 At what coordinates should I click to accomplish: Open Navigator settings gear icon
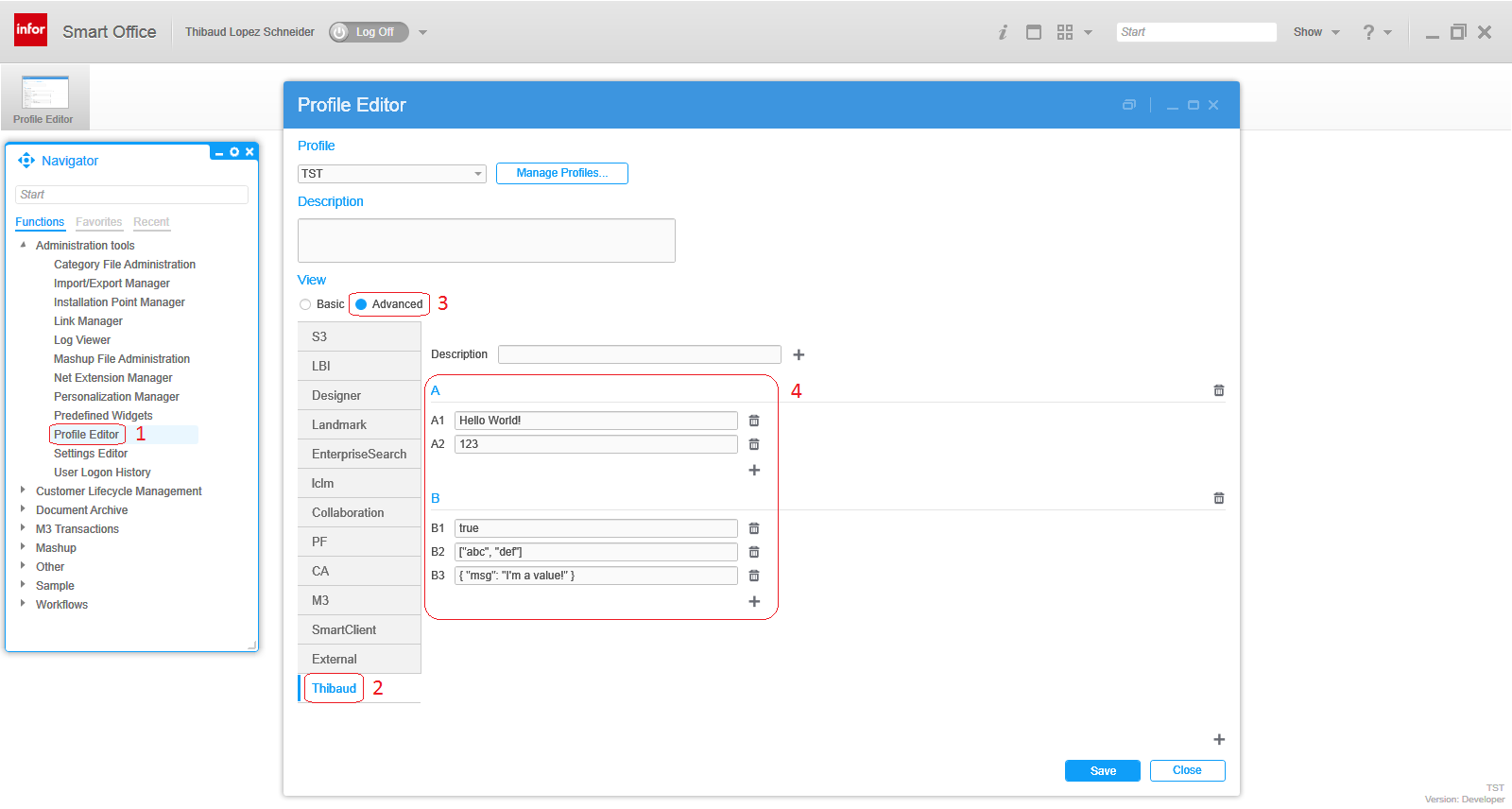click(x=234, y=152)
